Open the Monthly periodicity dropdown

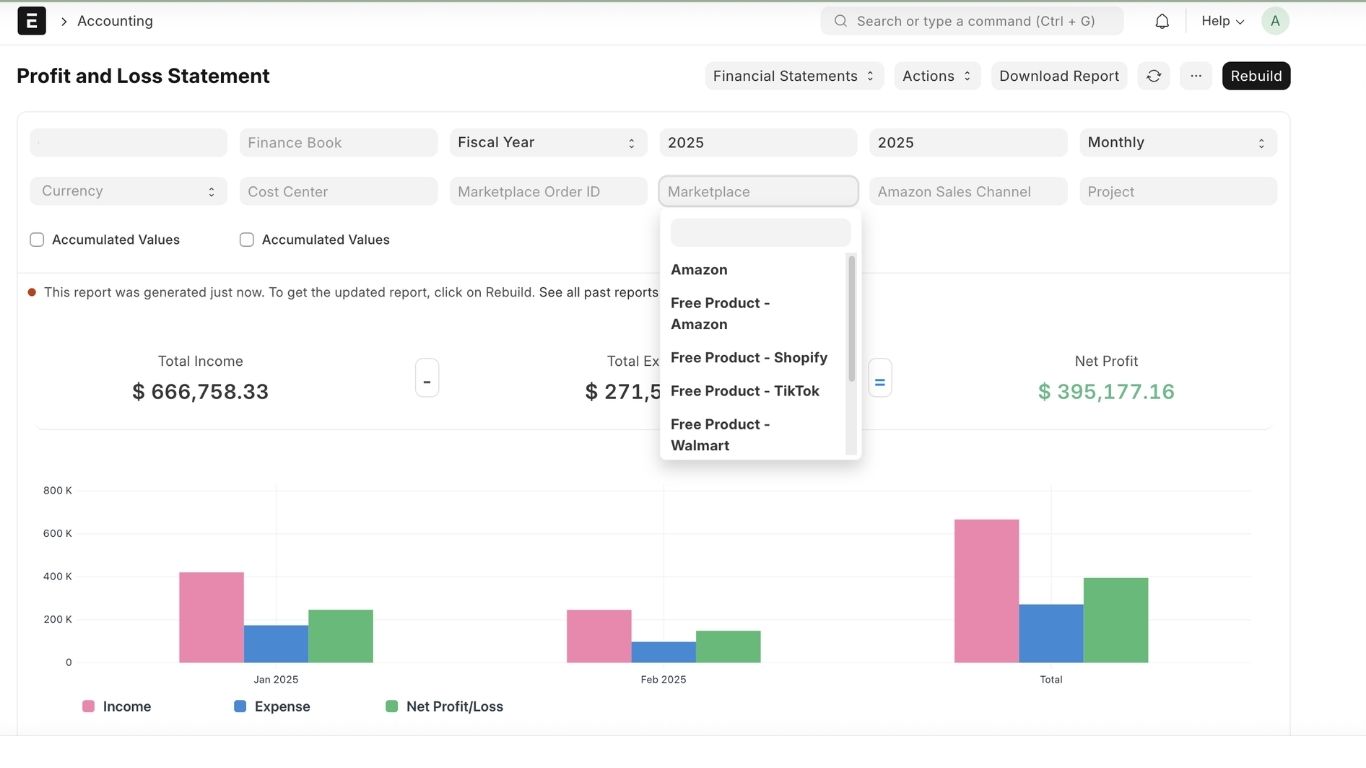pyautogui.click(x=1177, y=142)
